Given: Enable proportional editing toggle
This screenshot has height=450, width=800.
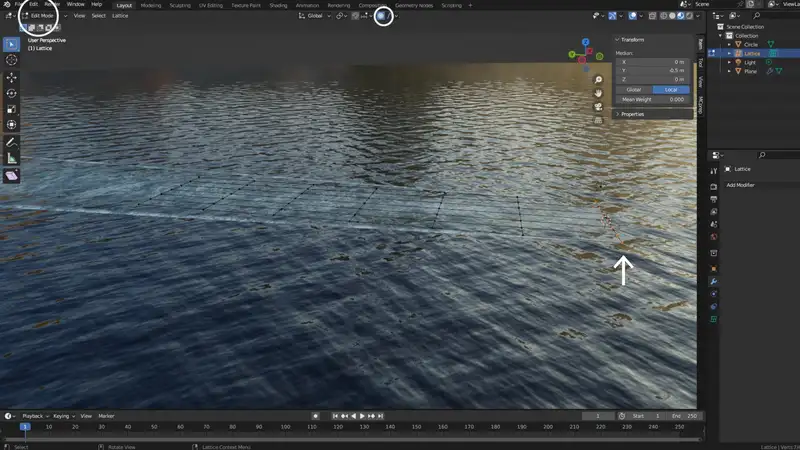Looking at the screenshot, I should (x=381, y=16).
